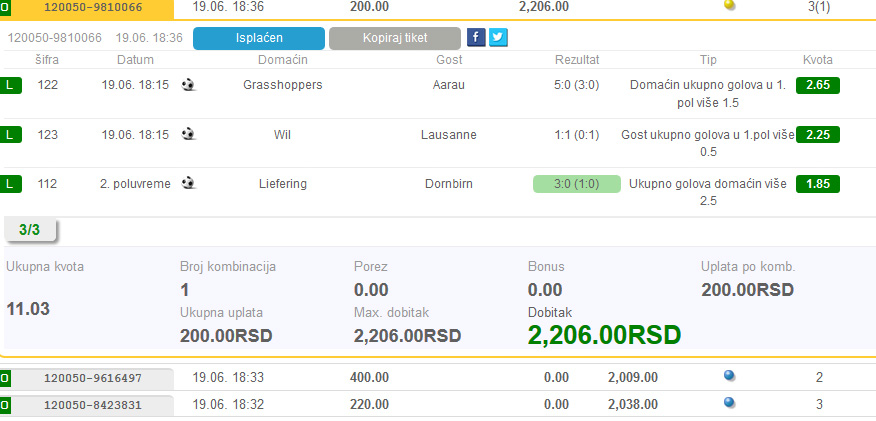Screen dimensions: 876x421
Task: Click highlighted 3:0 (1:0) live result
Action: tap(577, 184)
